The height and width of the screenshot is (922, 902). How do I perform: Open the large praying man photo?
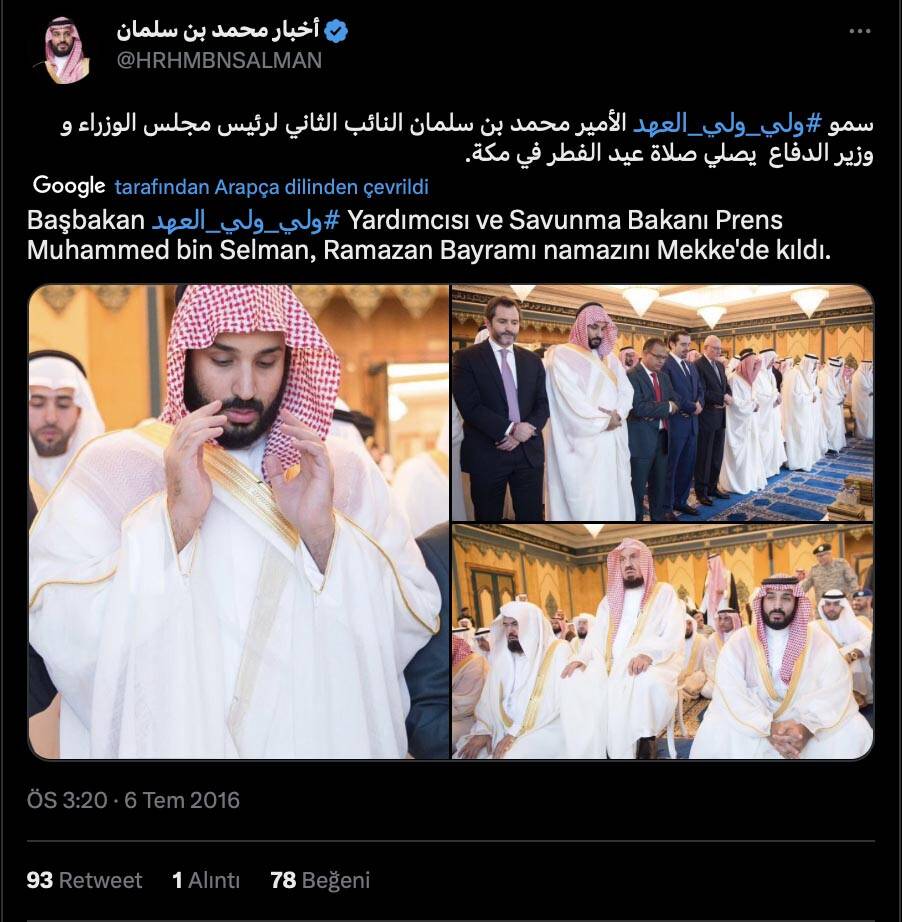239,522
